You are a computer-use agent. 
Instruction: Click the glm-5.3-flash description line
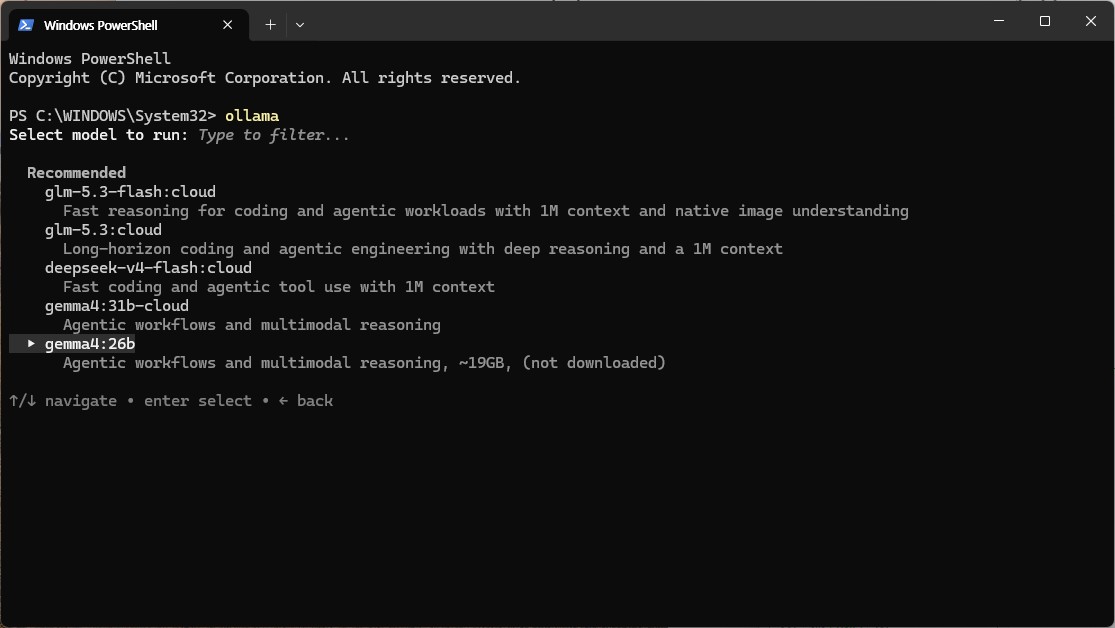486,211
